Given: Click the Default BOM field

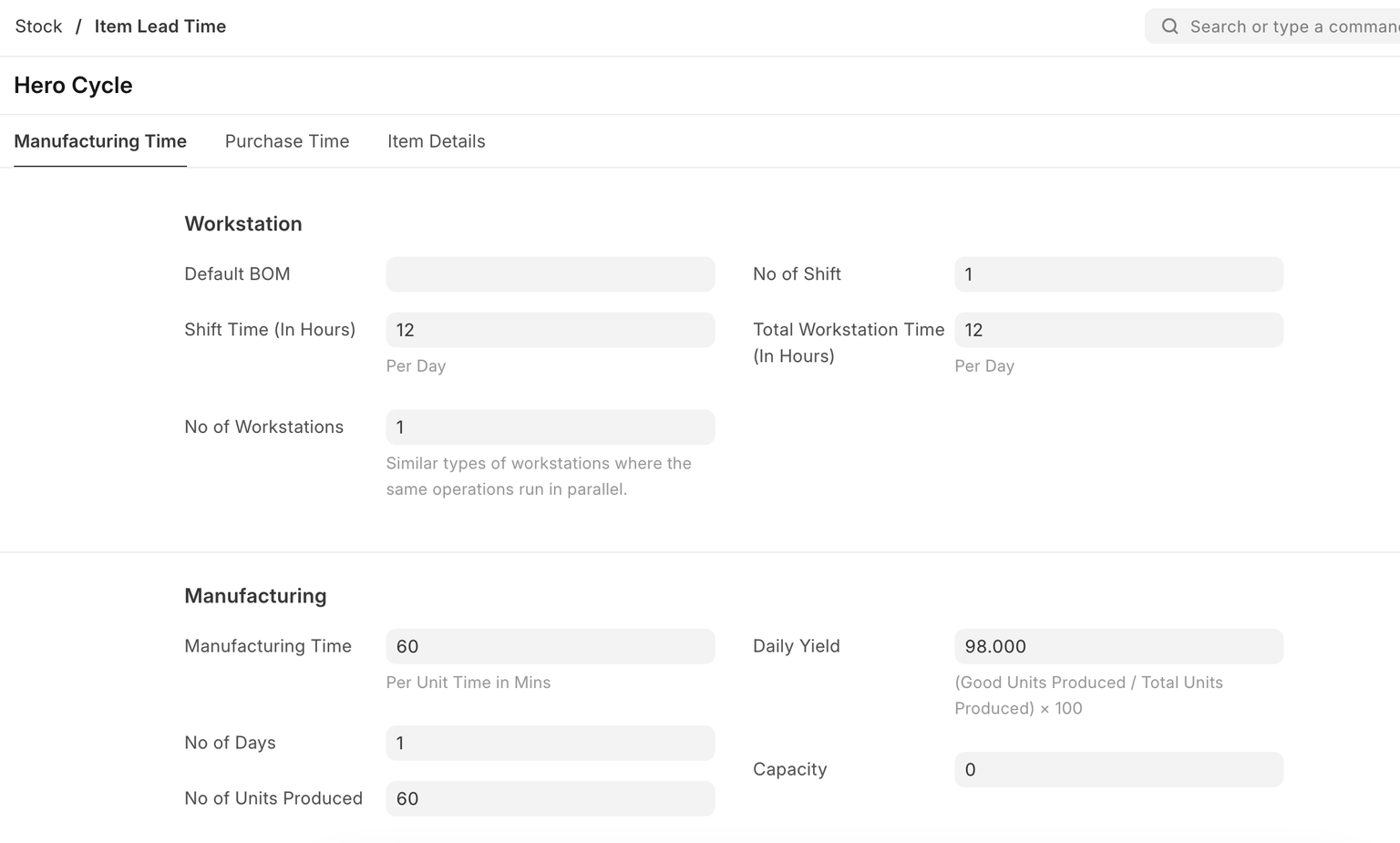Looking at the screenshot, I should 550,274.
